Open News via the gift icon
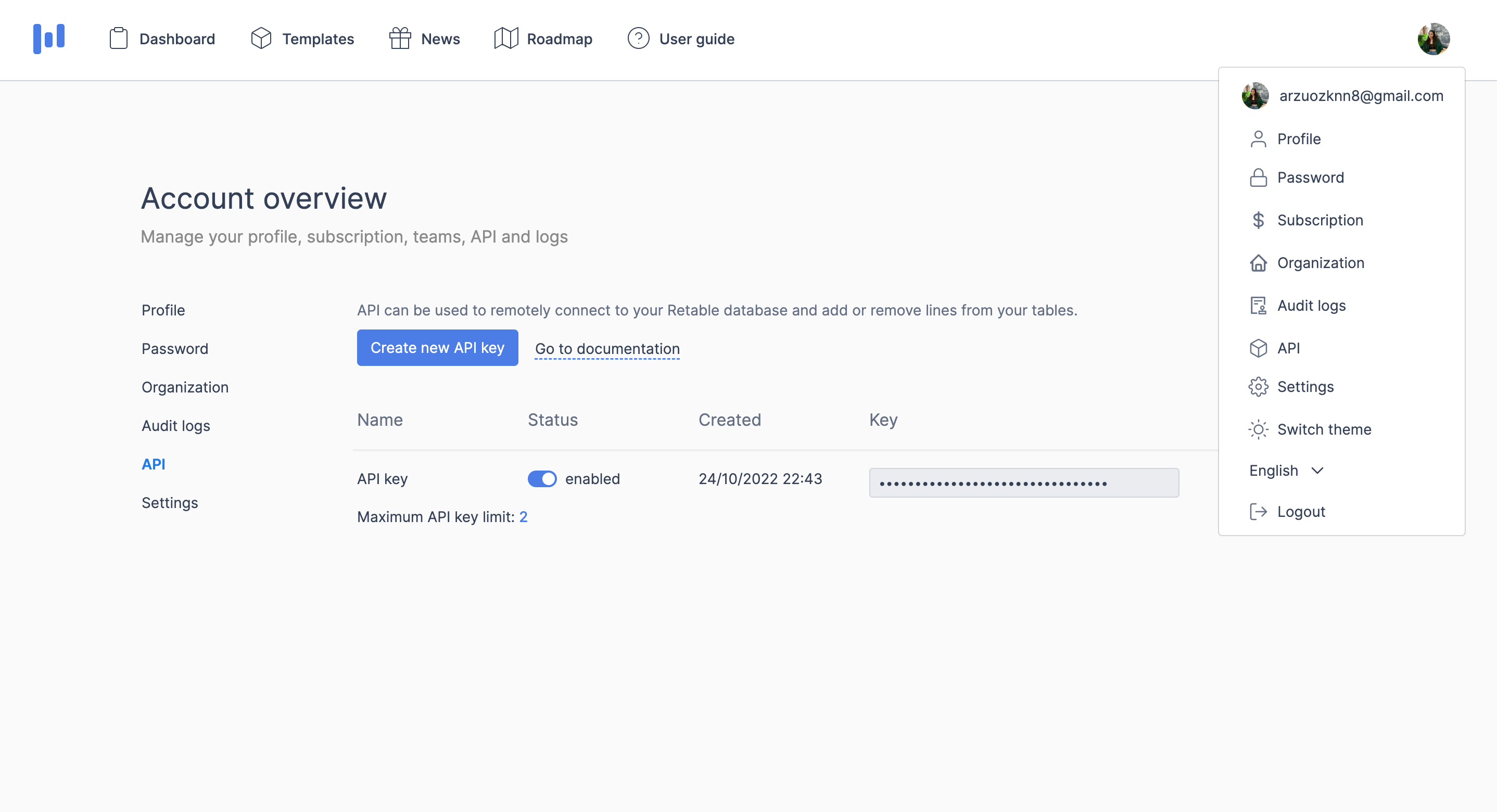1497x812 pixels. [x=399, y=39]
